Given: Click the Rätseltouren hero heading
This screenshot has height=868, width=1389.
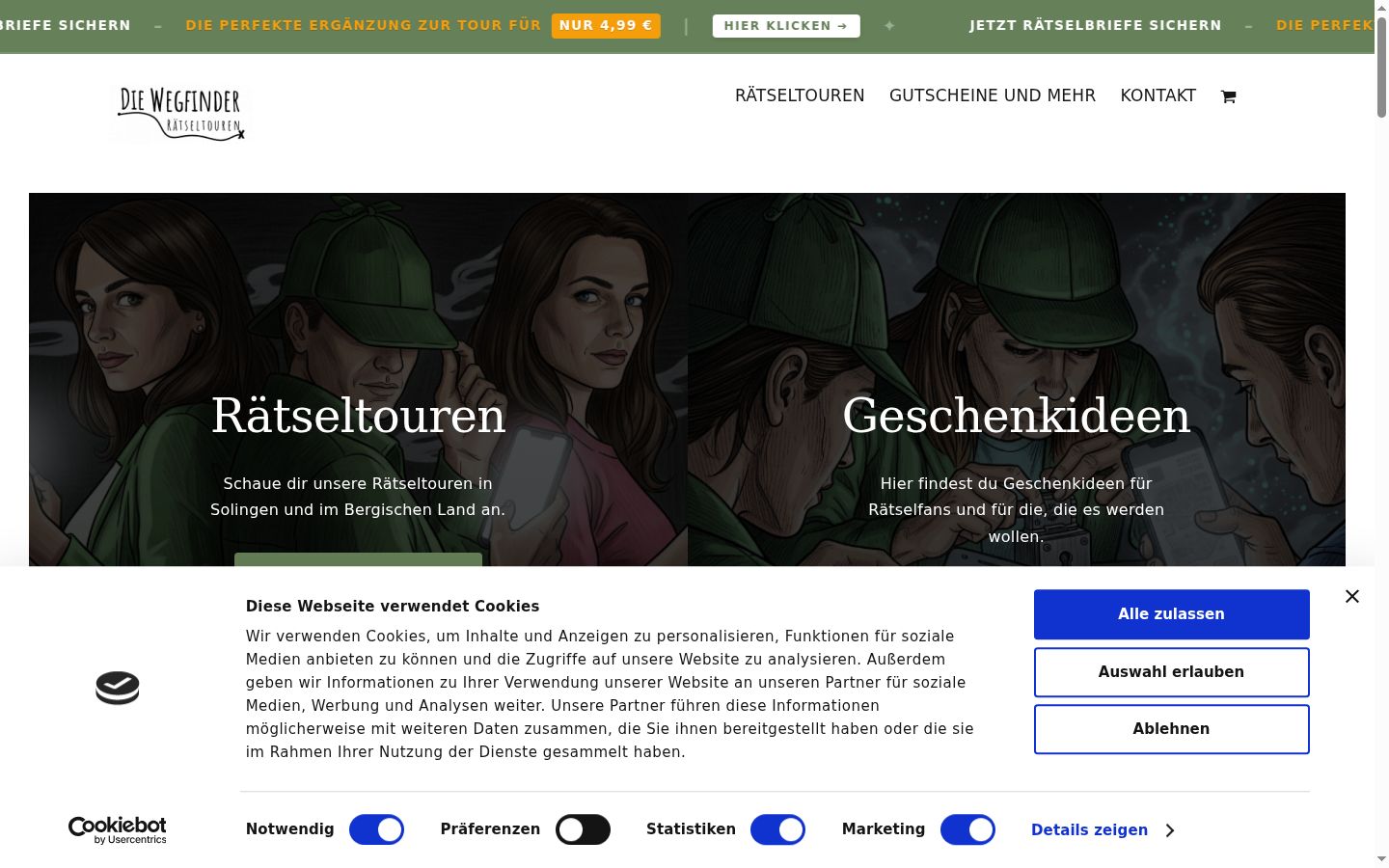Looking at the screenshot, I should [x=358, y=416].
